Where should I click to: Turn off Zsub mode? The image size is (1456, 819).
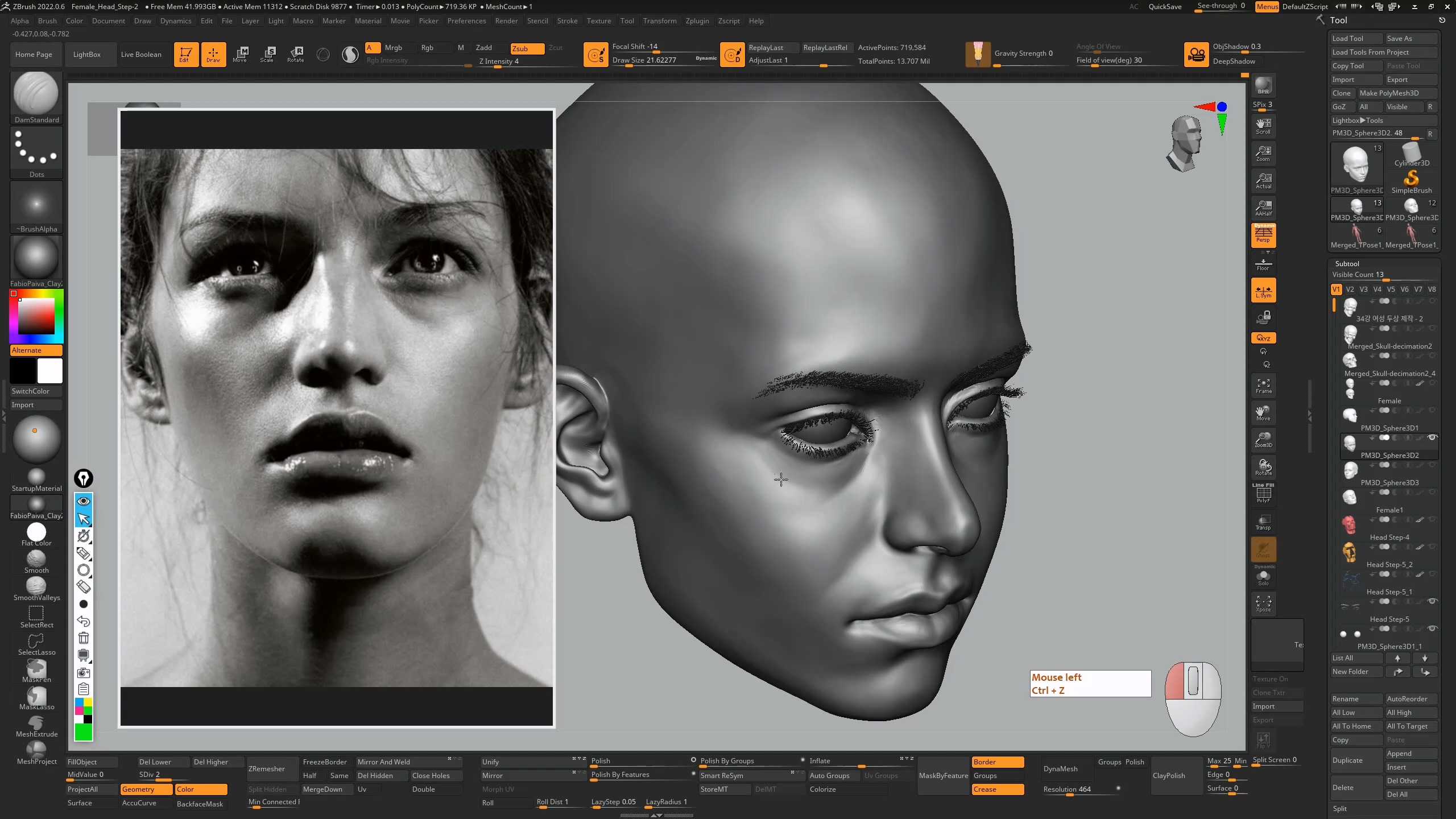point(527,48)
